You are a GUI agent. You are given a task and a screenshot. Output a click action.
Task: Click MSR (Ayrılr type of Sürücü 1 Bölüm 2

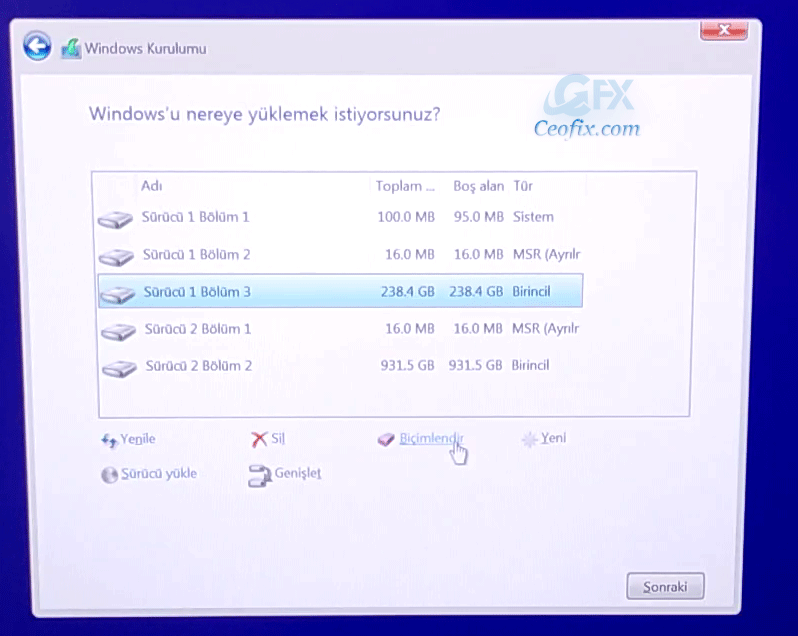[x=546, y=254]
